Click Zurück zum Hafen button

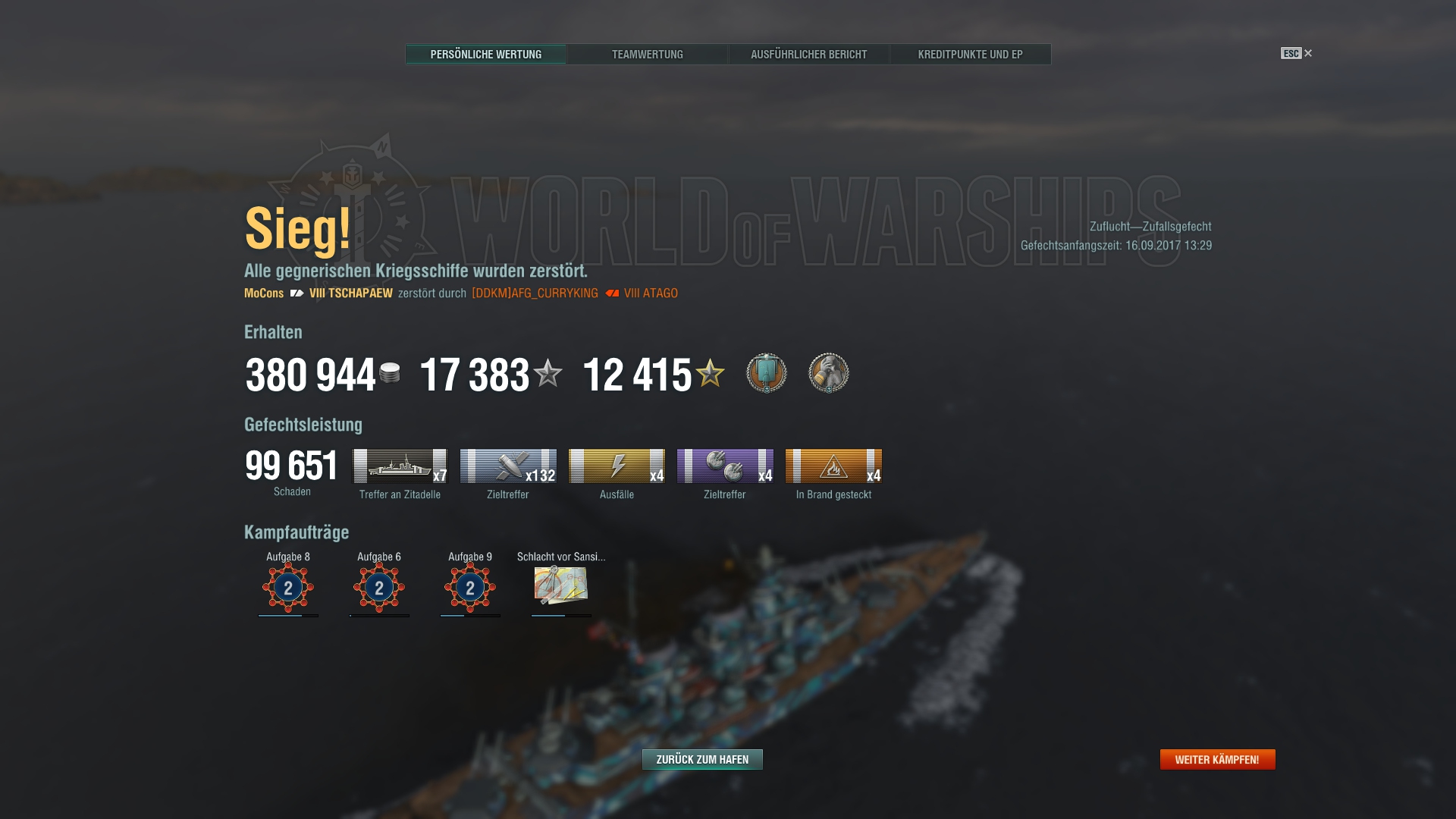coord(702,759)
